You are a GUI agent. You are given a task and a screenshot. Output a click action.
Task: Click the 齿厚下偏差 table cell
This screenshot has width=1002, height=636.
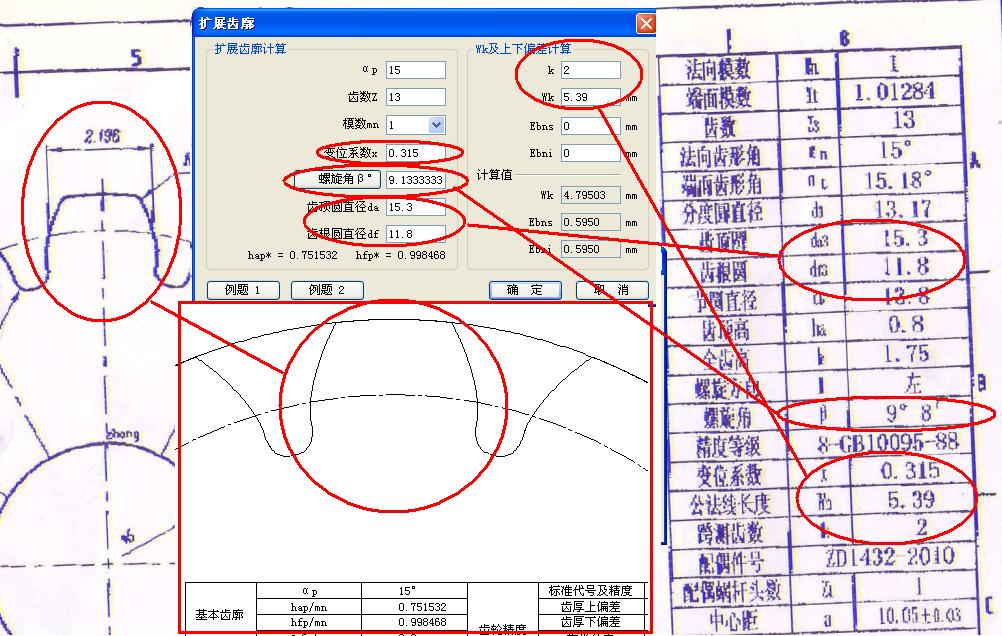[590, 622]
